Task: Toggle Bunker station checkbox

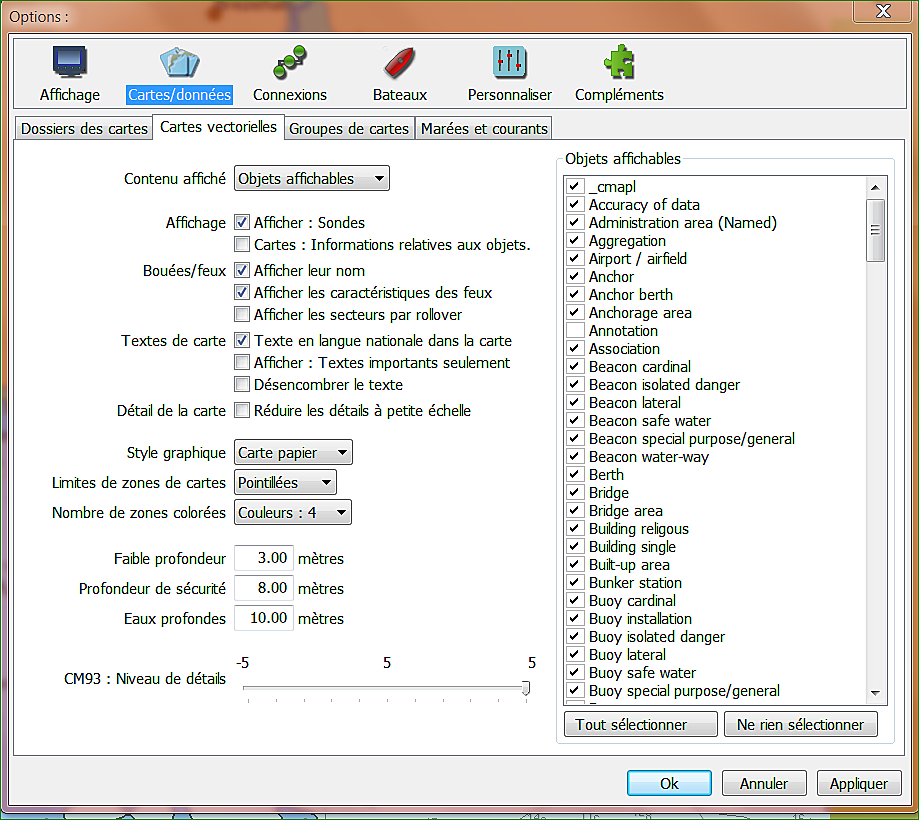Action: 575,583
